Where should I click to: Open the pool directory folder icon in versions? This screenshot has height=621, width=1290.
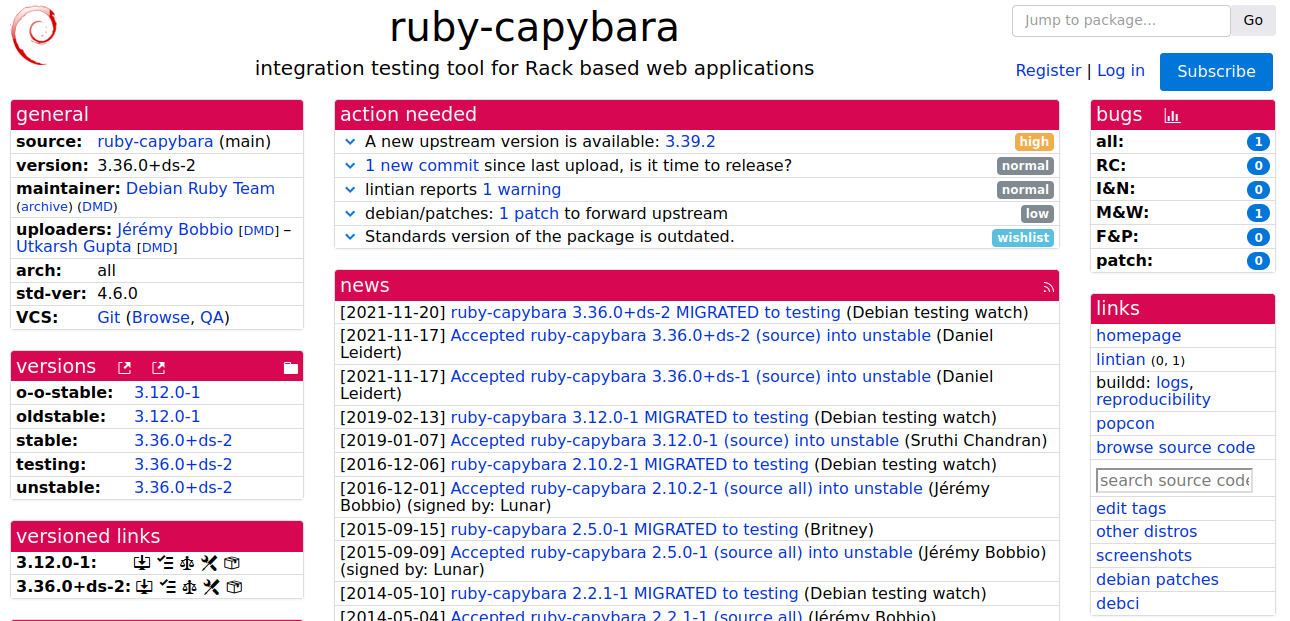click(x=291, y=368)
